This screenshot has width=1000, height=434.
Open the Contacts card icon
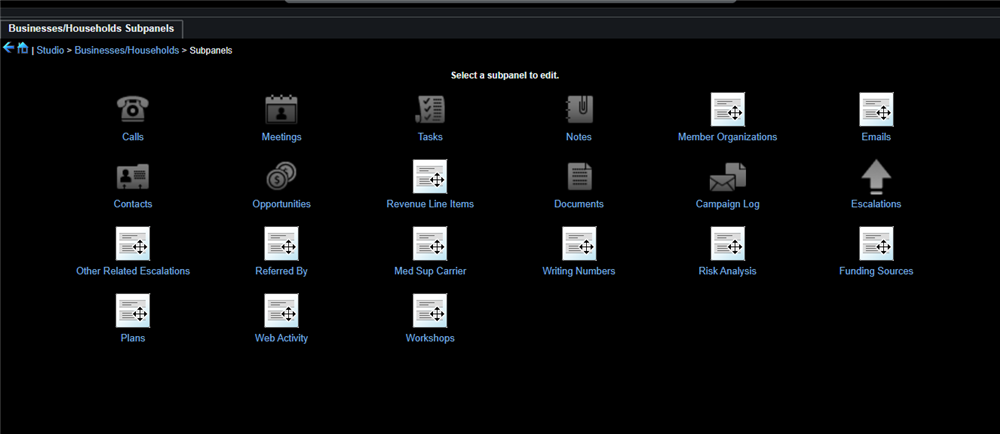pos(133,177)
